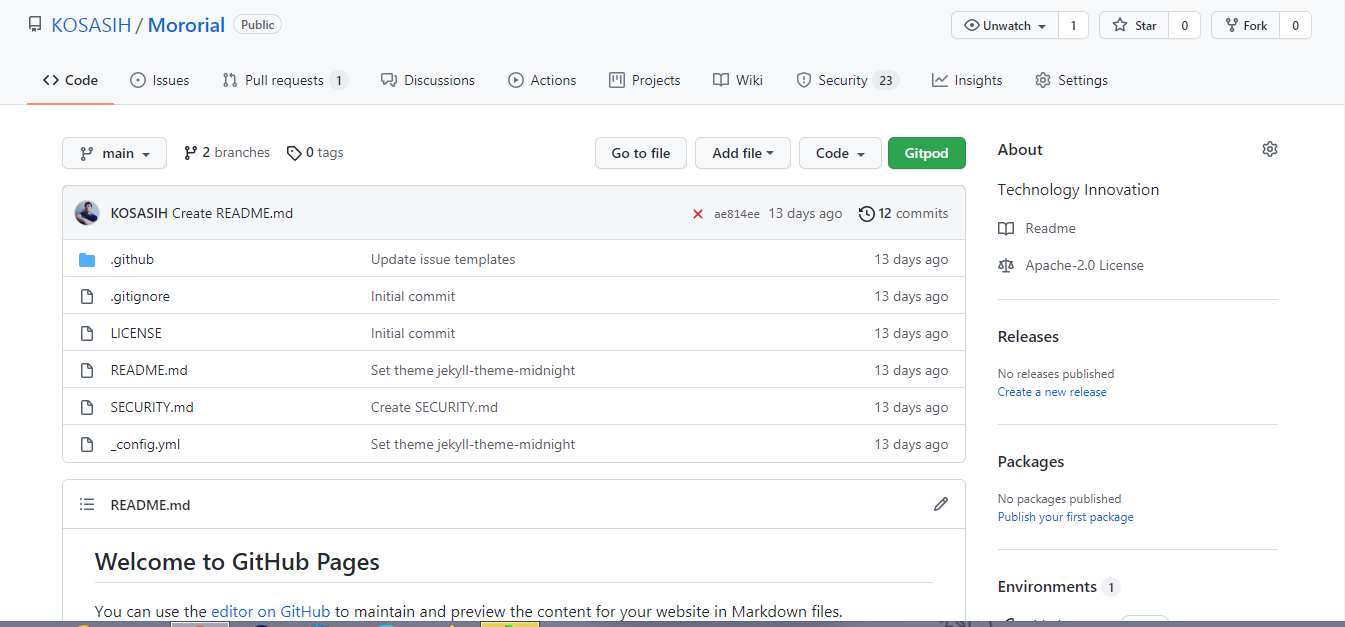Open the Security tab
The height and width of the screenshot is (627, 1345).
coord(847,80)
